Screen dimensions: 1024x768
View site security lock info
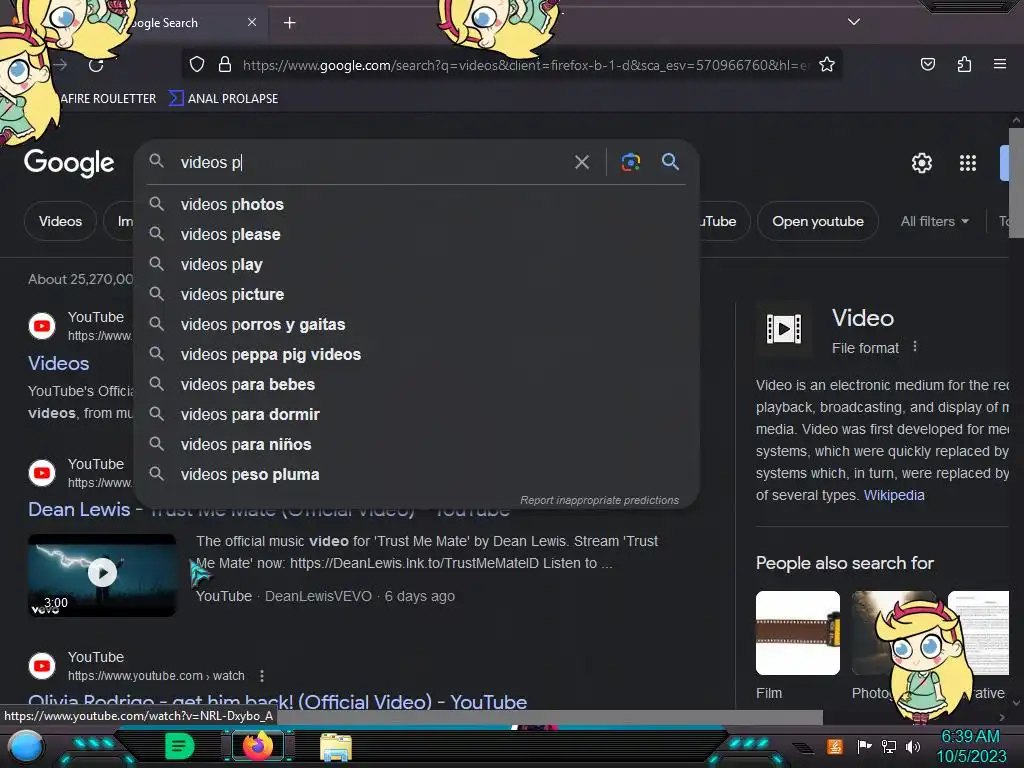(225, 64)
